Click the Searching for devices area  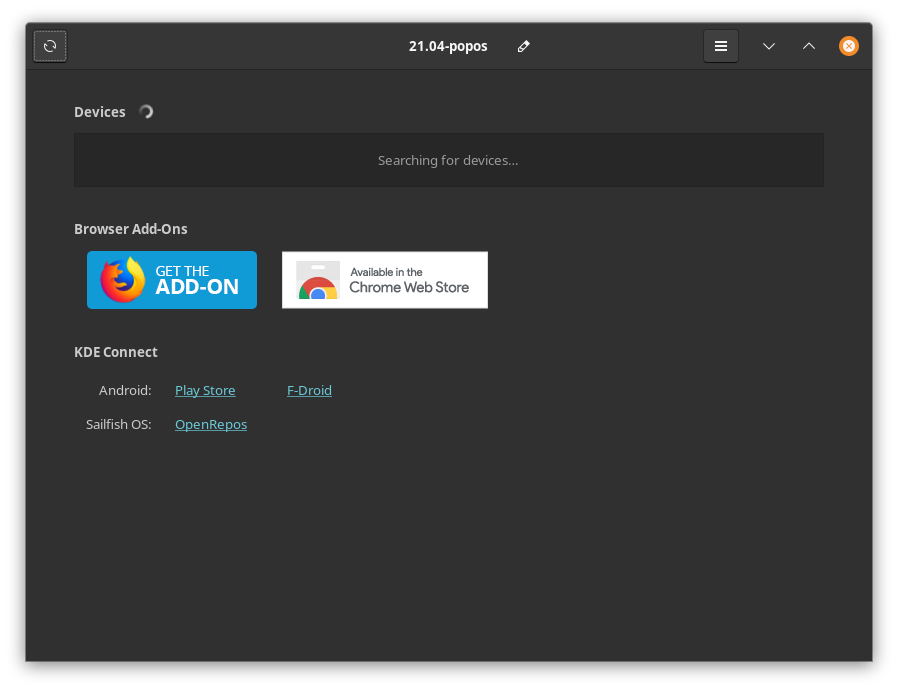pyautogui.click(x=448, y=159)
